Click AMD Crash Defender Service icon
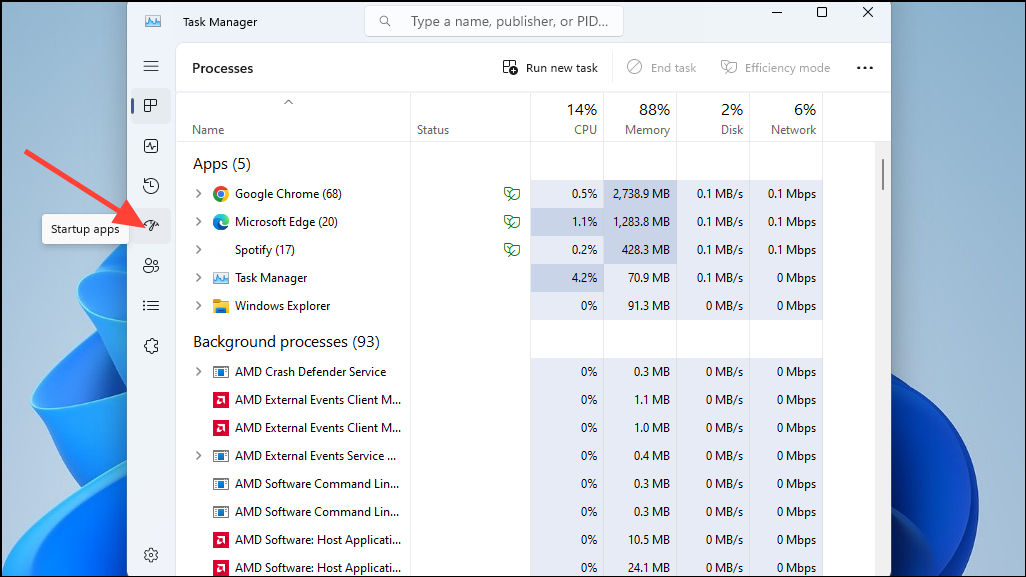 (x=221, y=372)
